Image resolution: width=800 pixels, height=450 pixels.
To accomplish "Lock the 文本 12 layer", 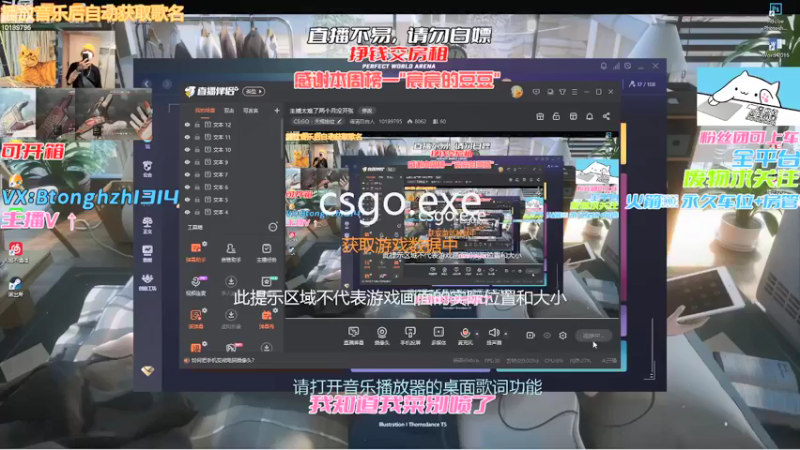I will click(197, 124).
